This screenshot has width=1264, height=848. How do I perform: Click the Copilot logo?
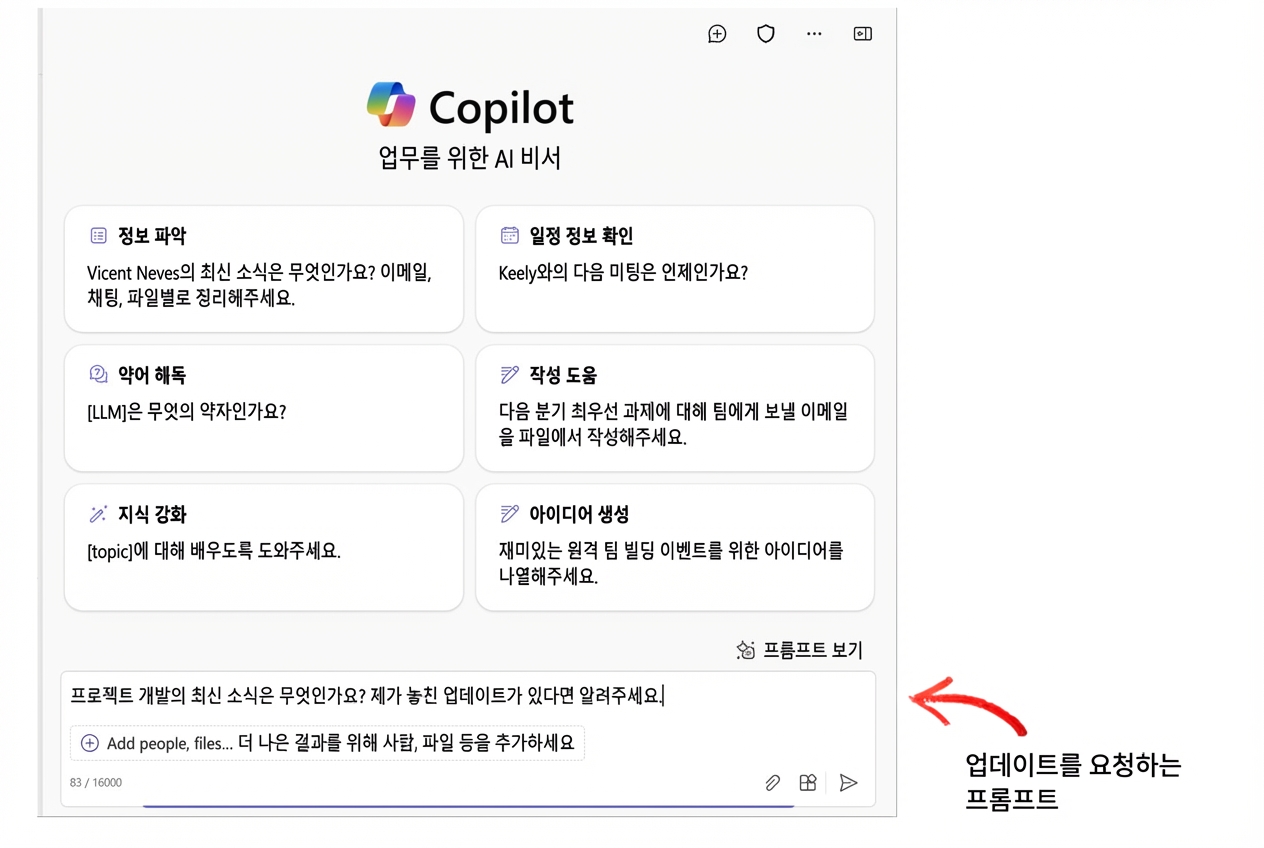point(391,105)
